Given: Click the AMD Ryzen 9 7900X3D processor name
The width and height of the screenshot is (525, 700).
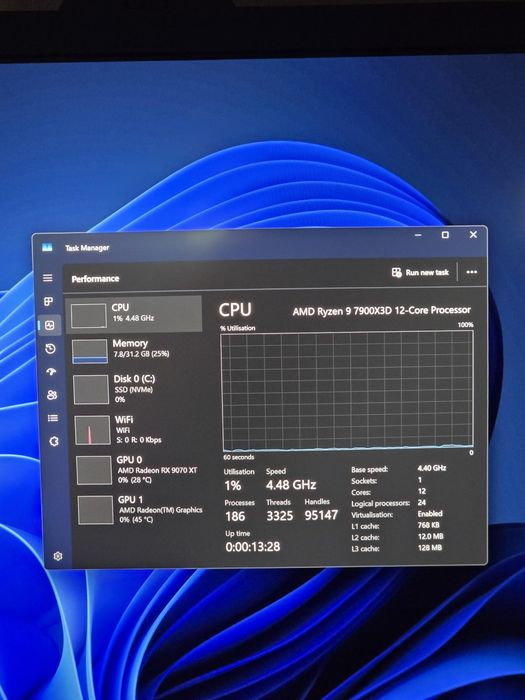Looking at the screenshot, I should coord(382,310).
